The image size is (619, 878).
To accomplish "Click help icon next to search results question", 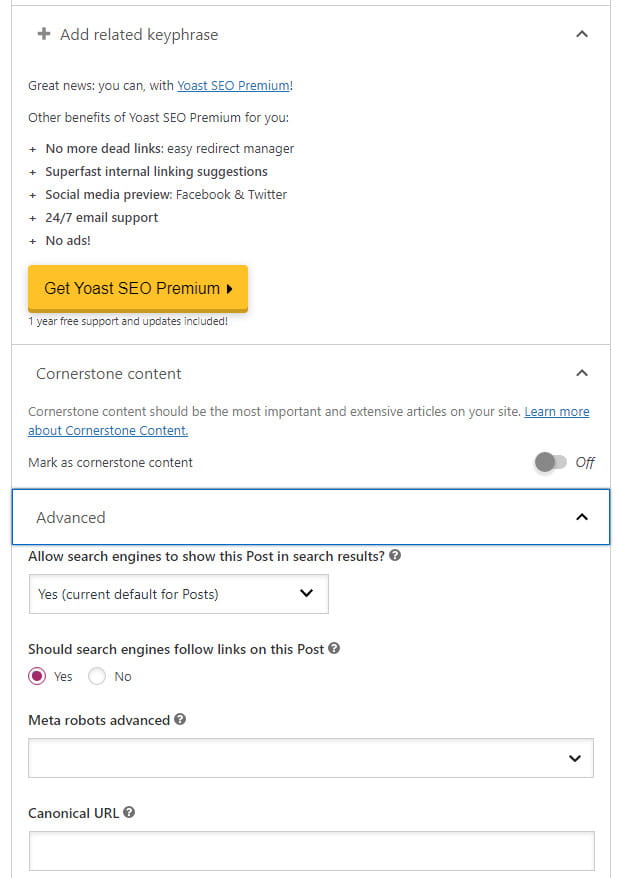I will [x=395, y=556].
